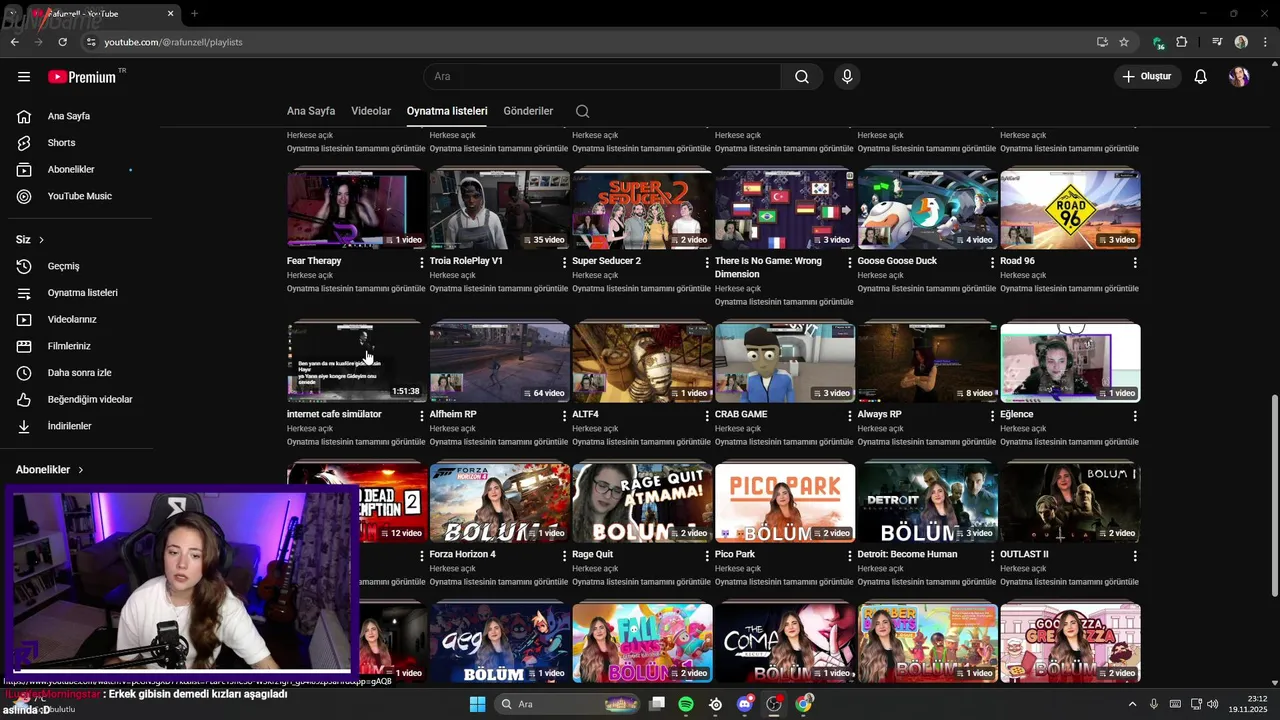Viewport: 1280px width, 720px height.
Task: Open the Super Seducer 2 thumbnail
Action: pos(642,209)
